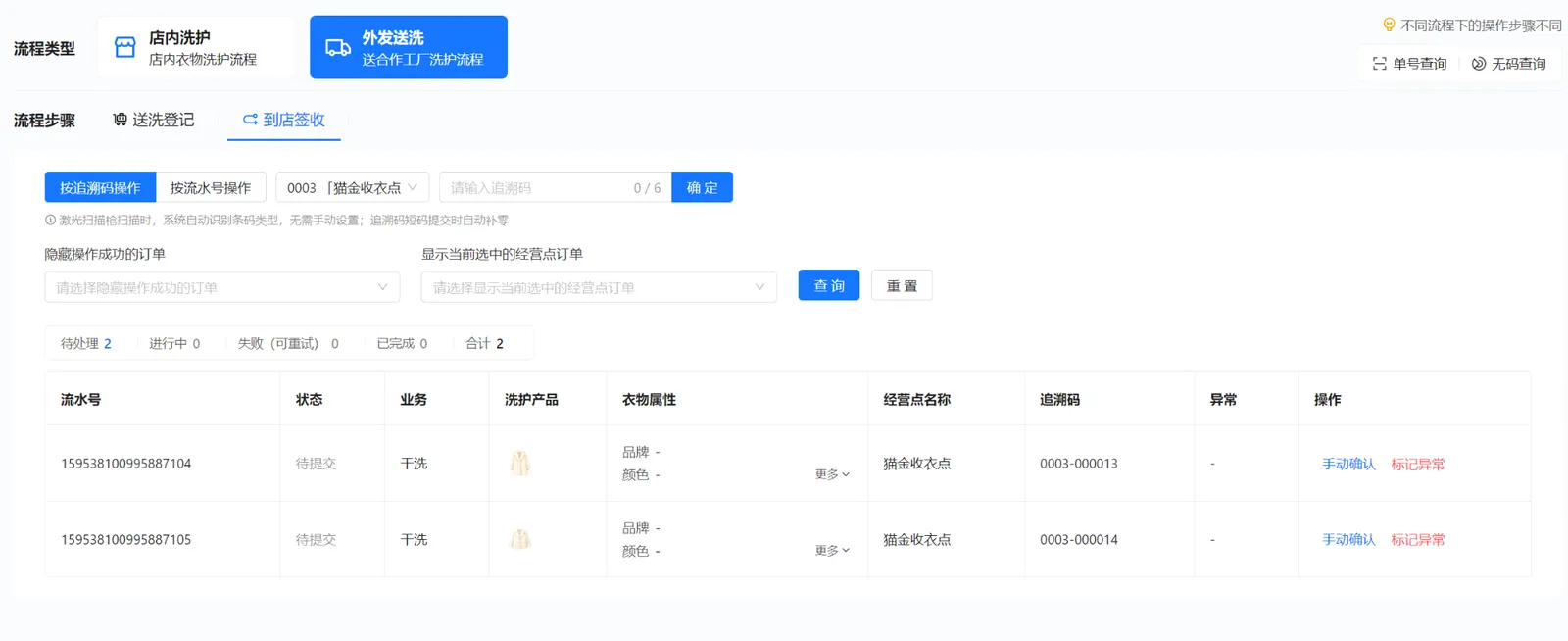Click 待提交 status in row 887105
The image size is (1568, 641).
[316, 539]
